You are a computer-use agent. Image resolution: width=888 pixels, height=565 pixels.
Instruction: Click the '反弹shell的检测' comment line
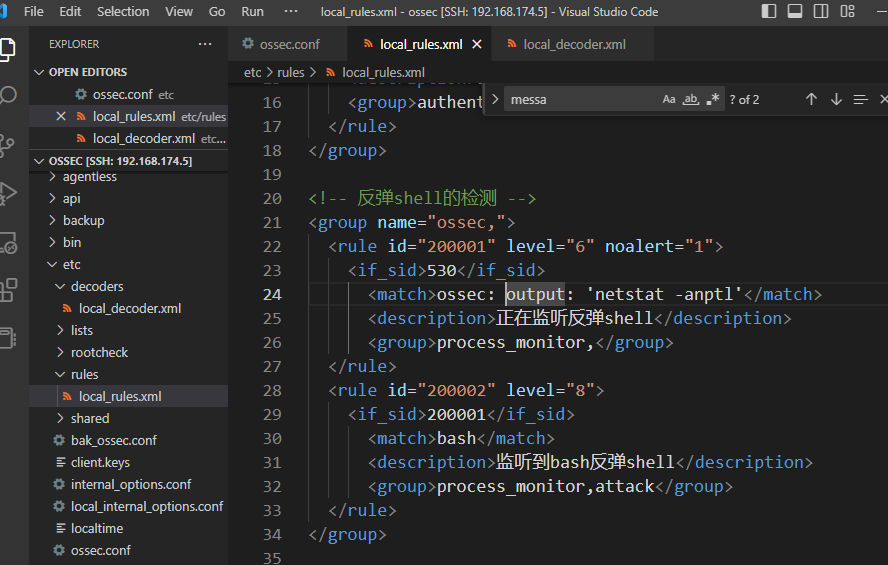tap(422, 198)
